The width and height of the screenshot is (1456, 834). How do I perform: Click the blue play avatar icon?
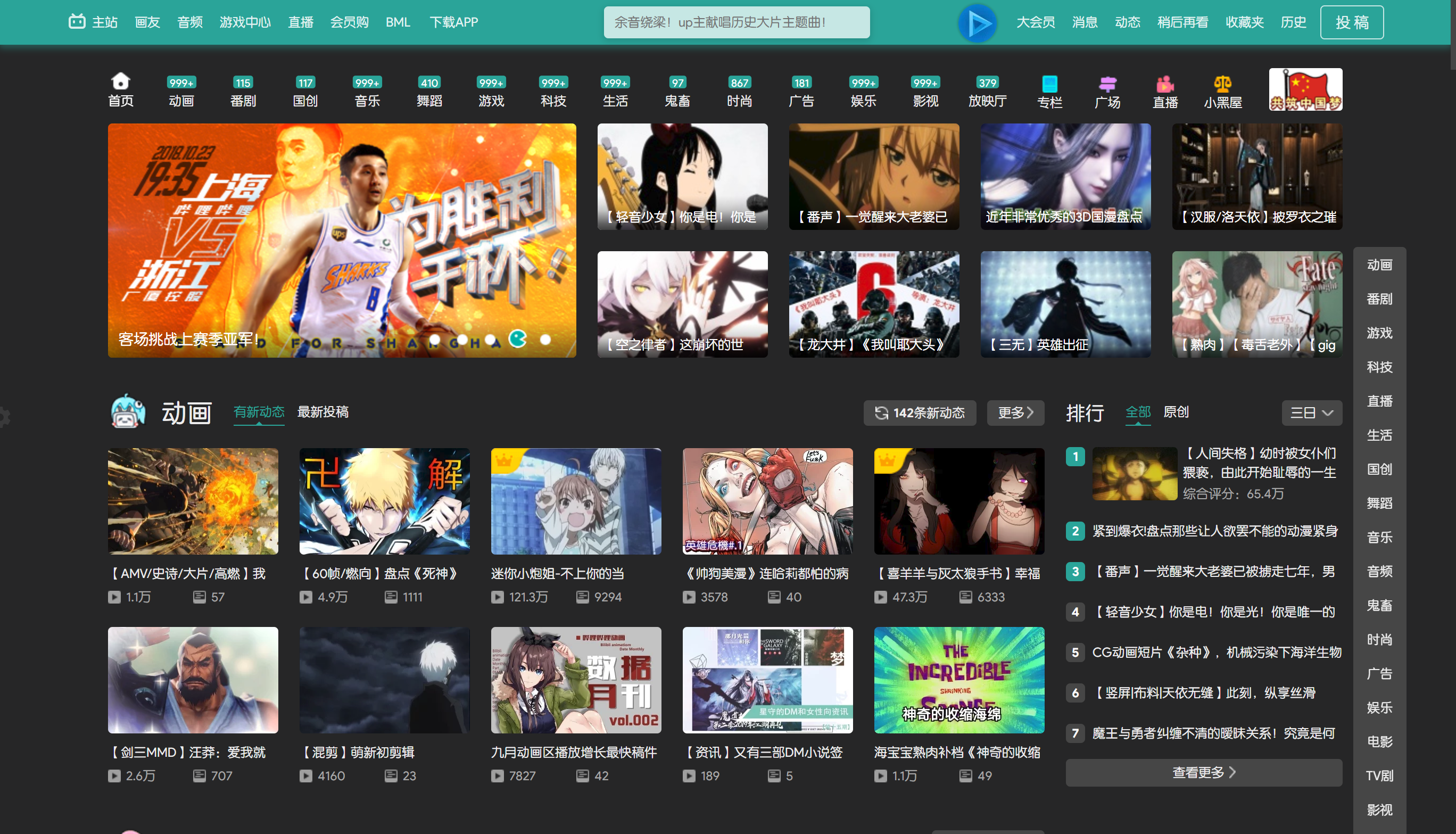click(x=978, y=23)
